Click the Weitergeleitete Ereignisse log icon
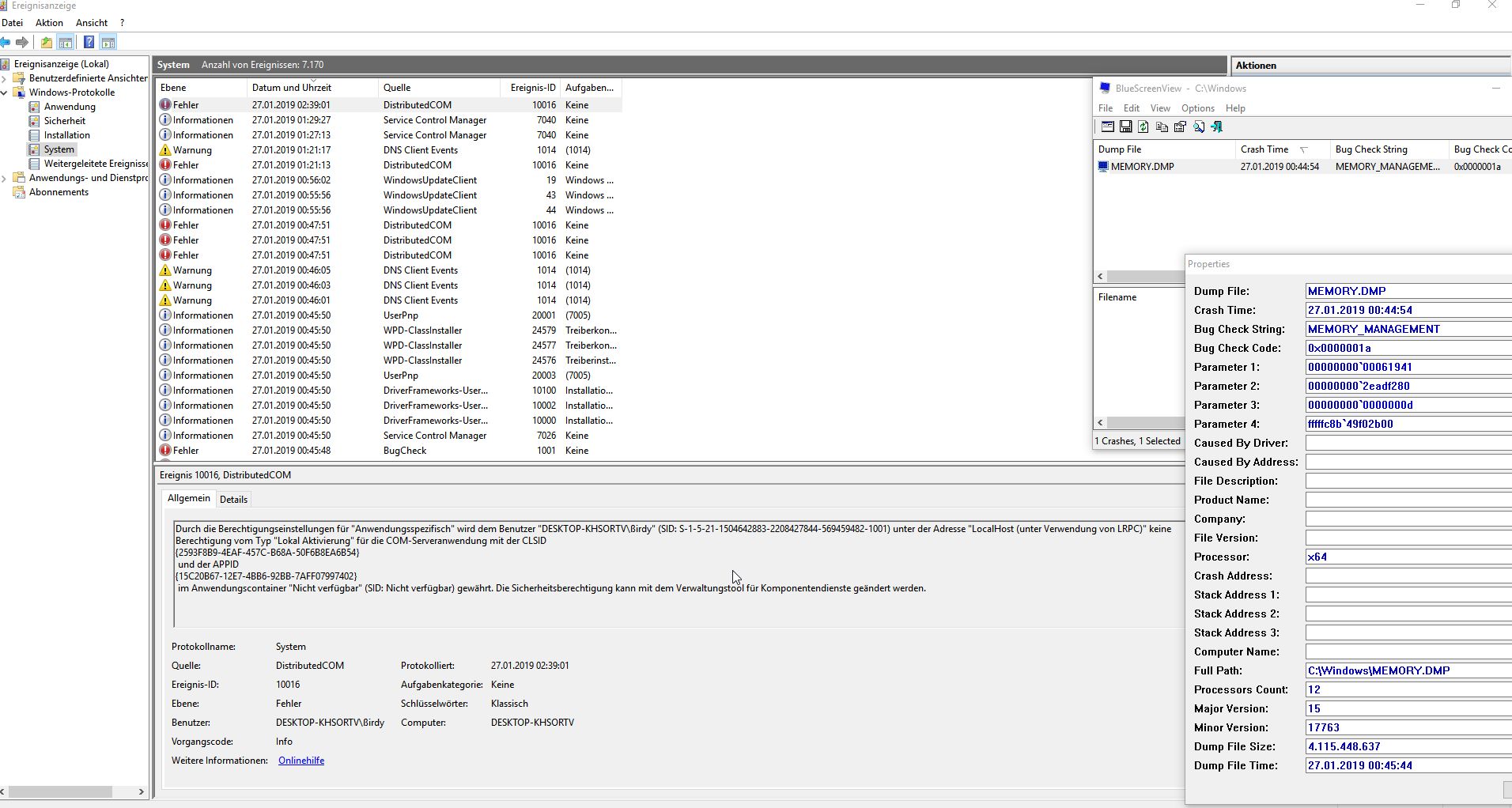Viewport: 1512px width, 808px height. click(34, 164)
